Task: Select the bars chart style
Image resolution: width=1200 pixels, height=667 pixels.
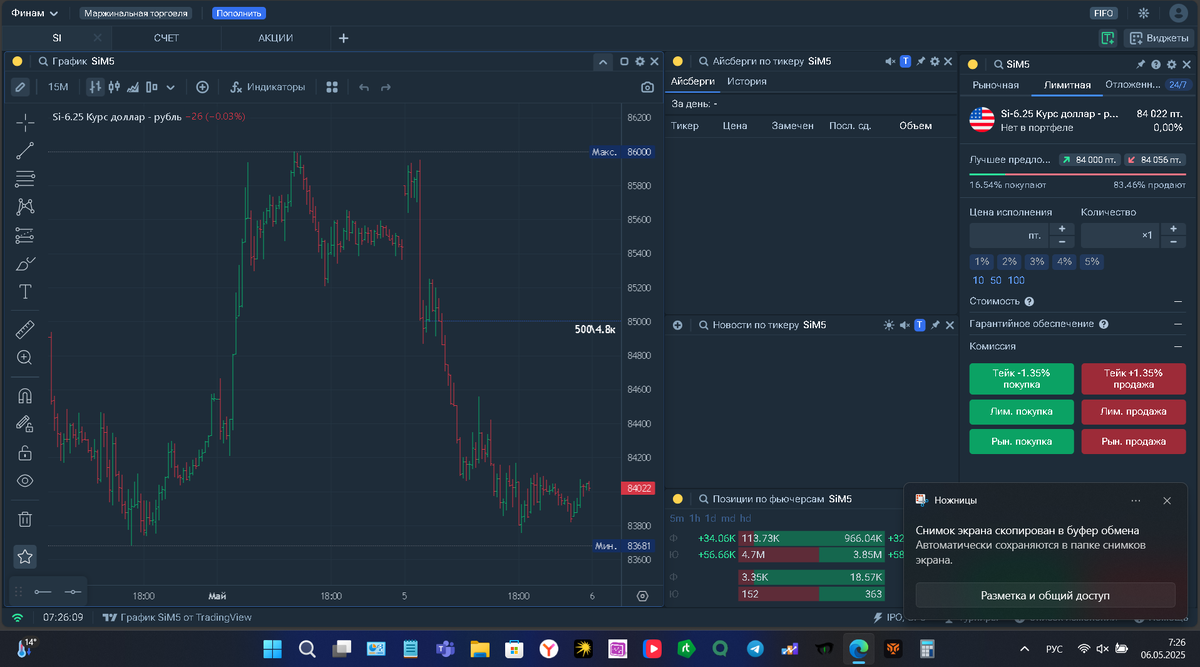Action: point(95,87)
